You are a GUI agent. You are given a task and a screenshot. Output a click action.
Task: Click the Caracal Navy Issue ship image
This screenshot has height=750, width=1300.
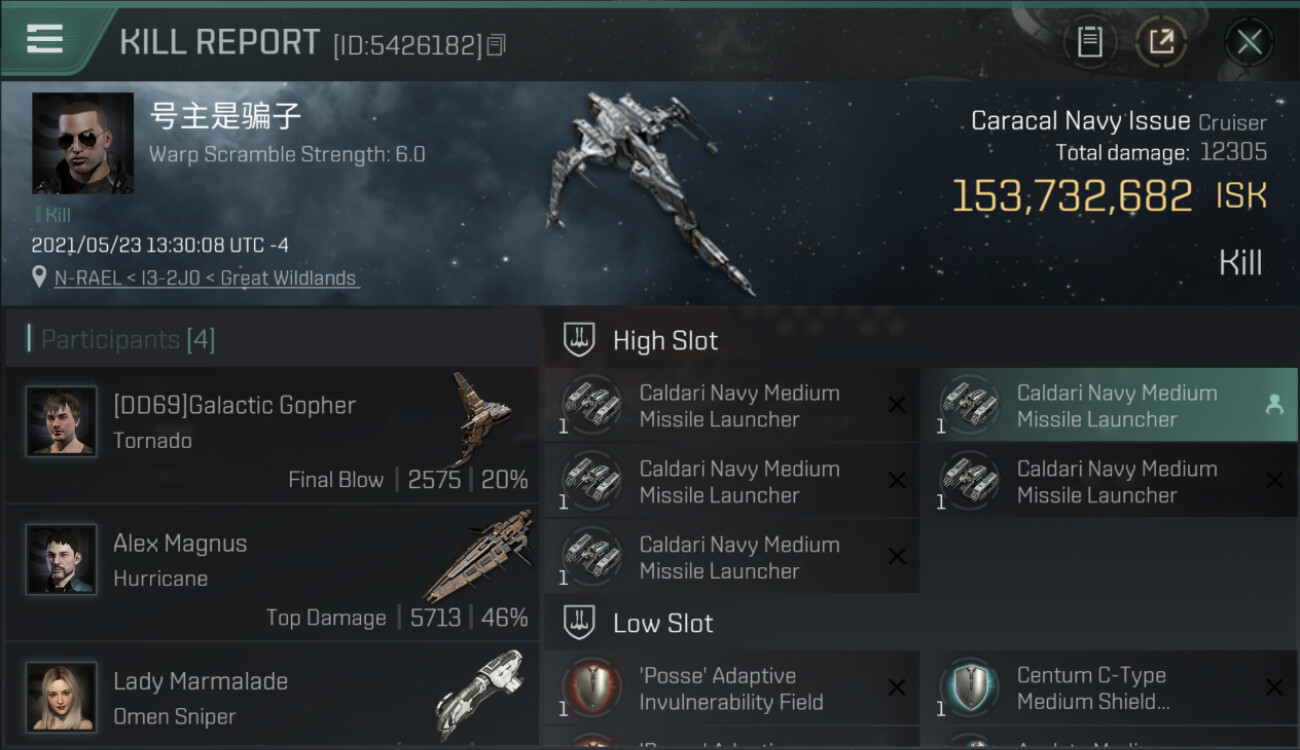(660, 190)
